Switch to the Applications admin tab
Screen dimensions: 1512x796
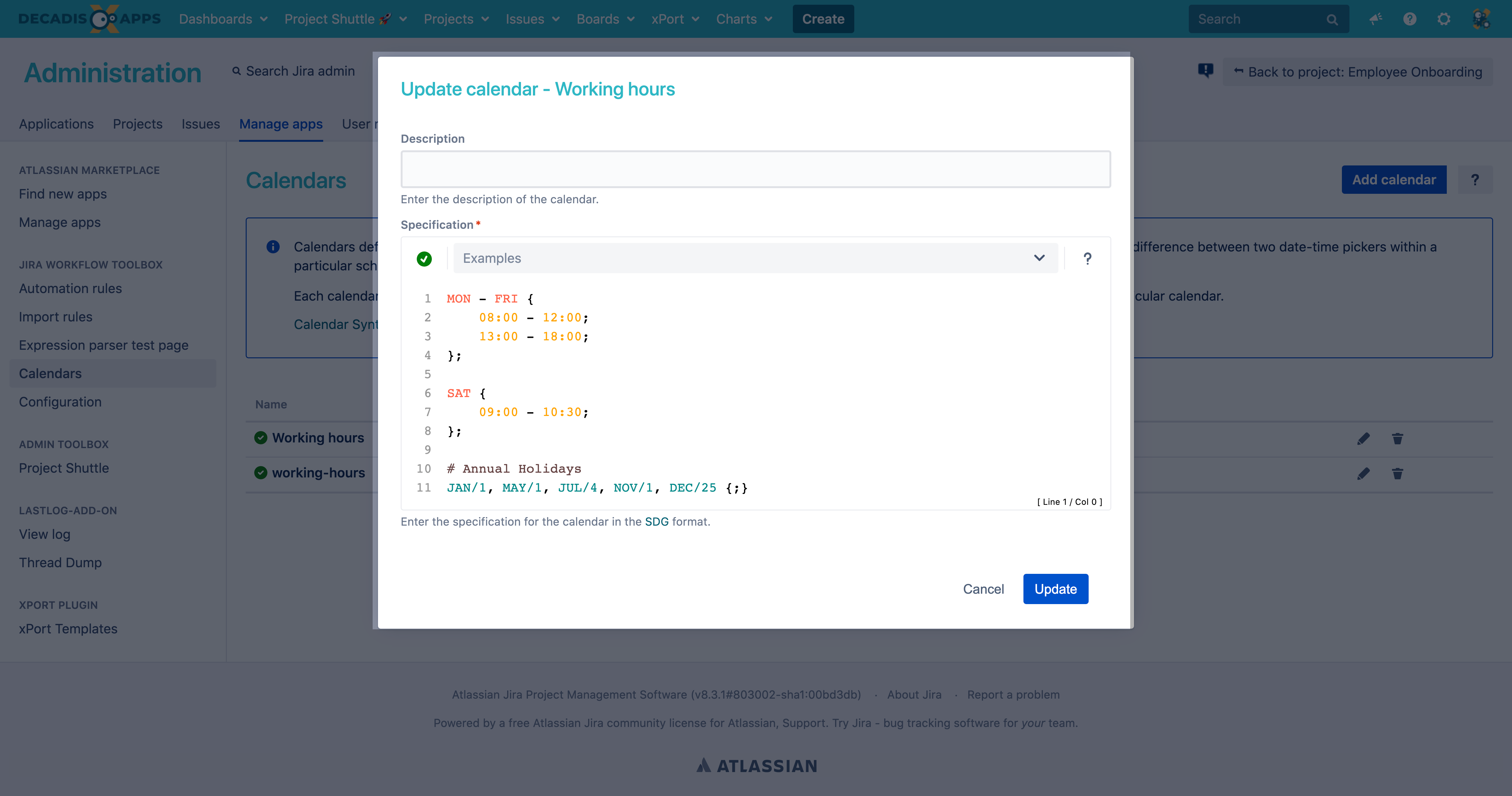(56, 124)
